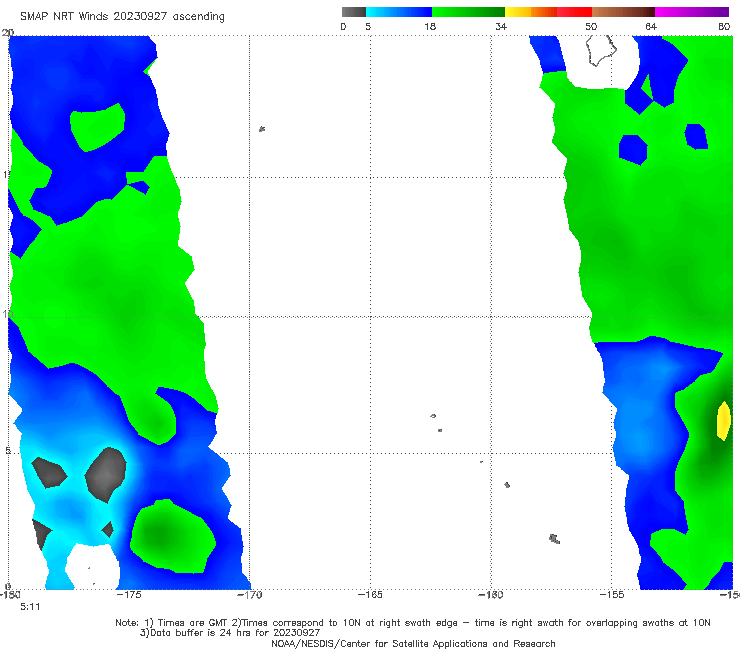Viewport: 740px width, 650px height.
Task: Click the '-170' longitude axis label
Action: [249, 595]
